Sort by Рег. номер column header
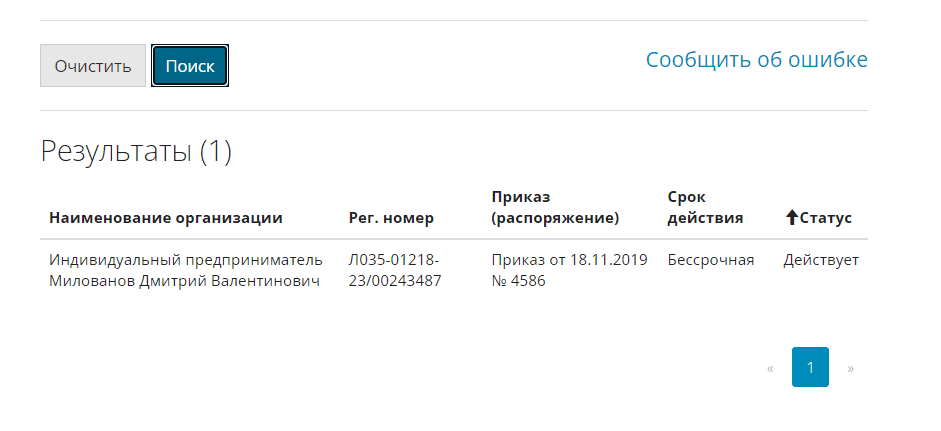This screenshot has height=431, width=941. (391, 218)
